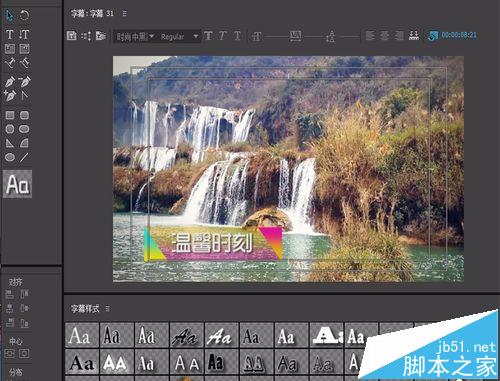Click the font size control

point(257,36)
